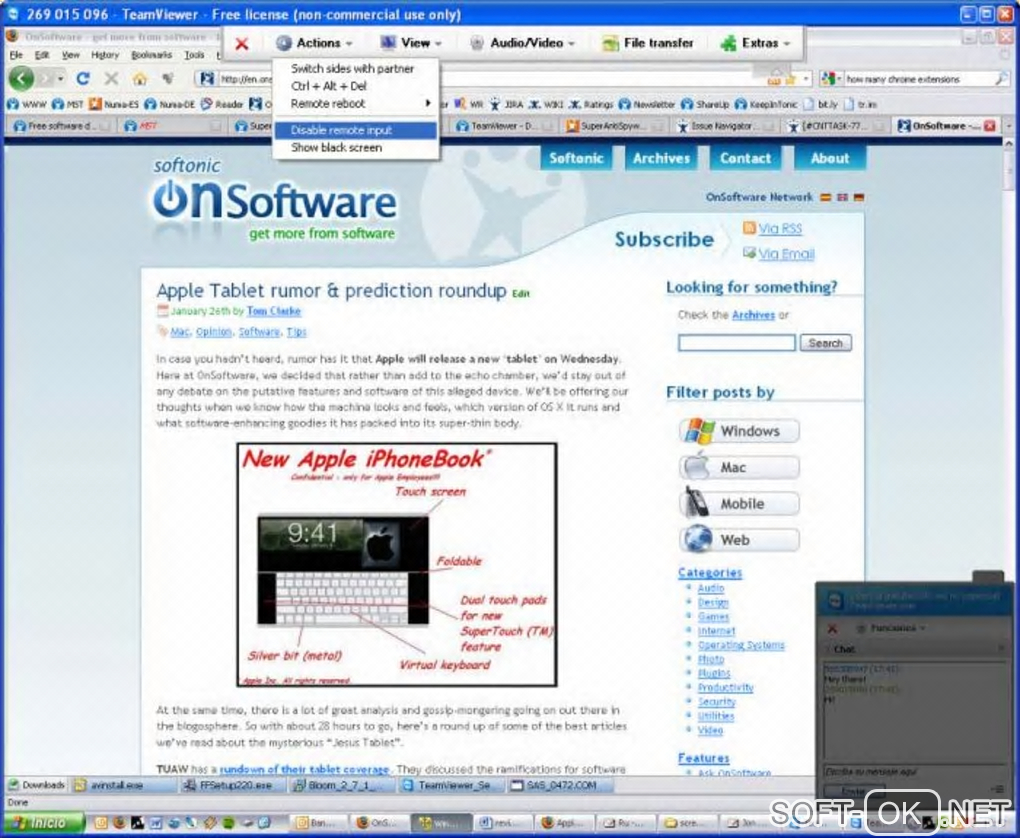
Task: Open the View dropdown in TeamViewer toolbar
Action: tap(411, 43)
